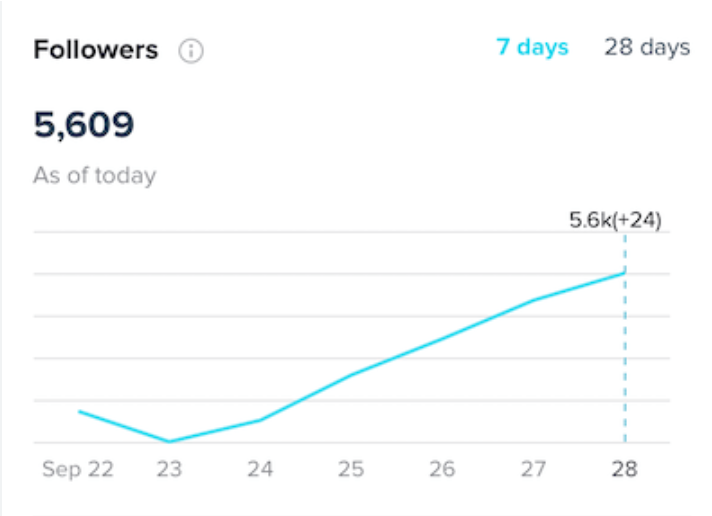Viewport: 712px width, 516px height.
Task: Switch to the 28 days view
Action: pyautogui.click(x=646, y=47)
